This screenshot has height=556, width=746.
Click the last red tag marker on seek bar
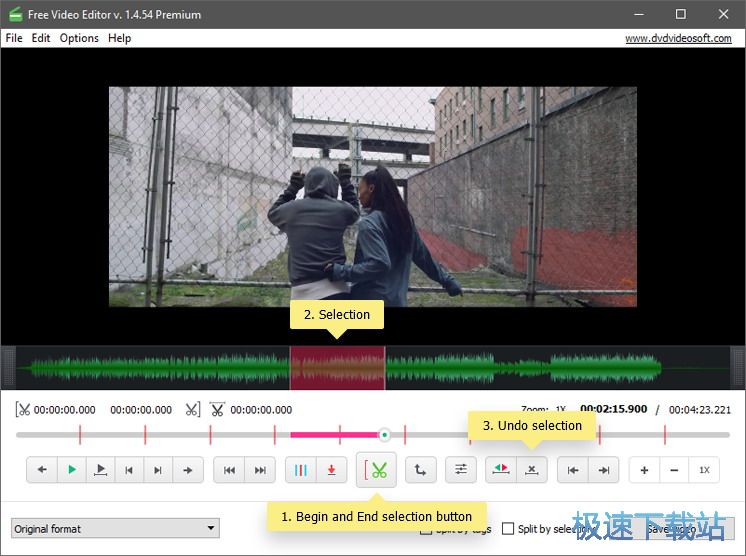(x=665, y=435)
